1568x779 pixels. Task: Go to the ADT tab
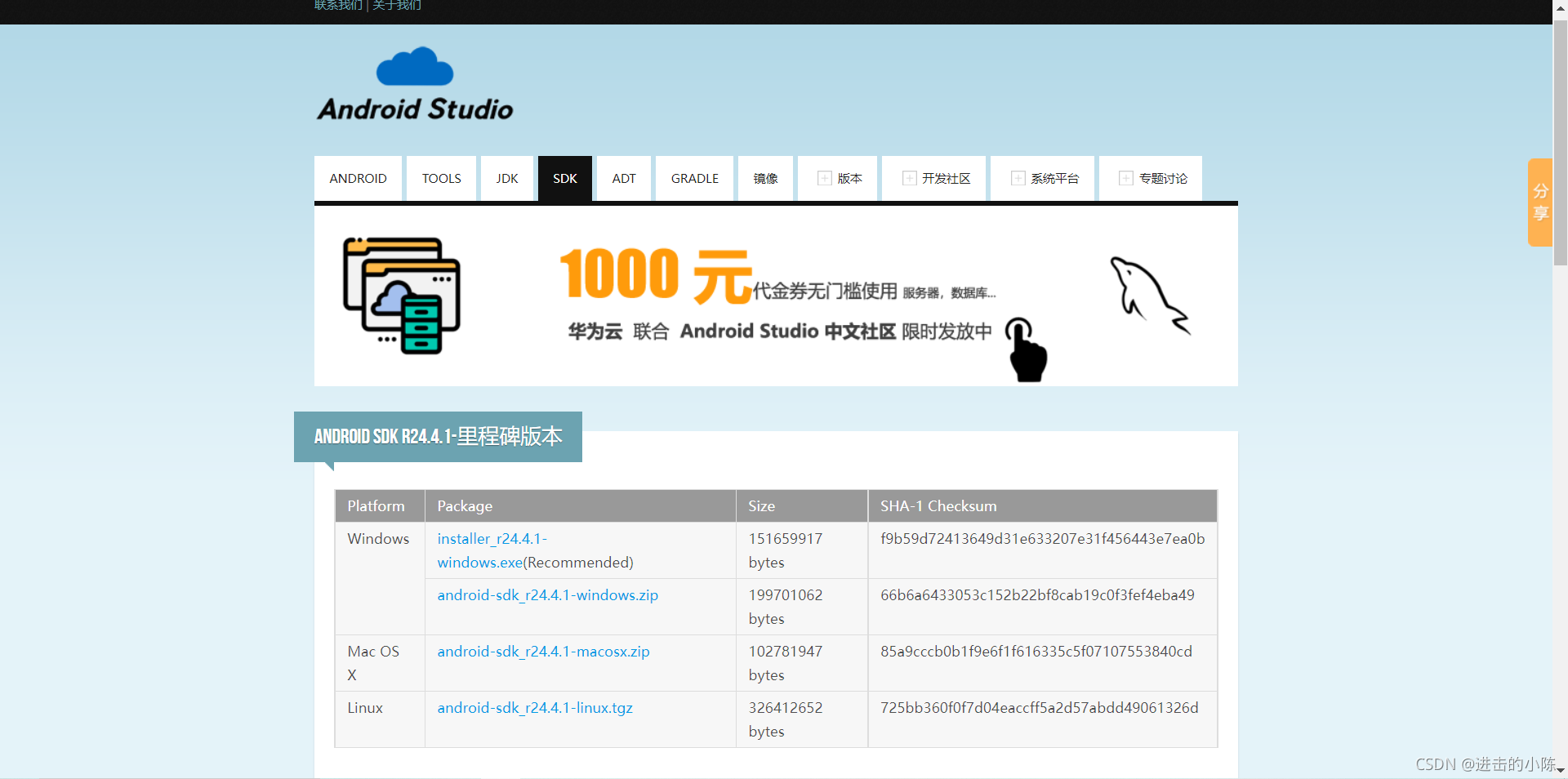pos(624,178)
